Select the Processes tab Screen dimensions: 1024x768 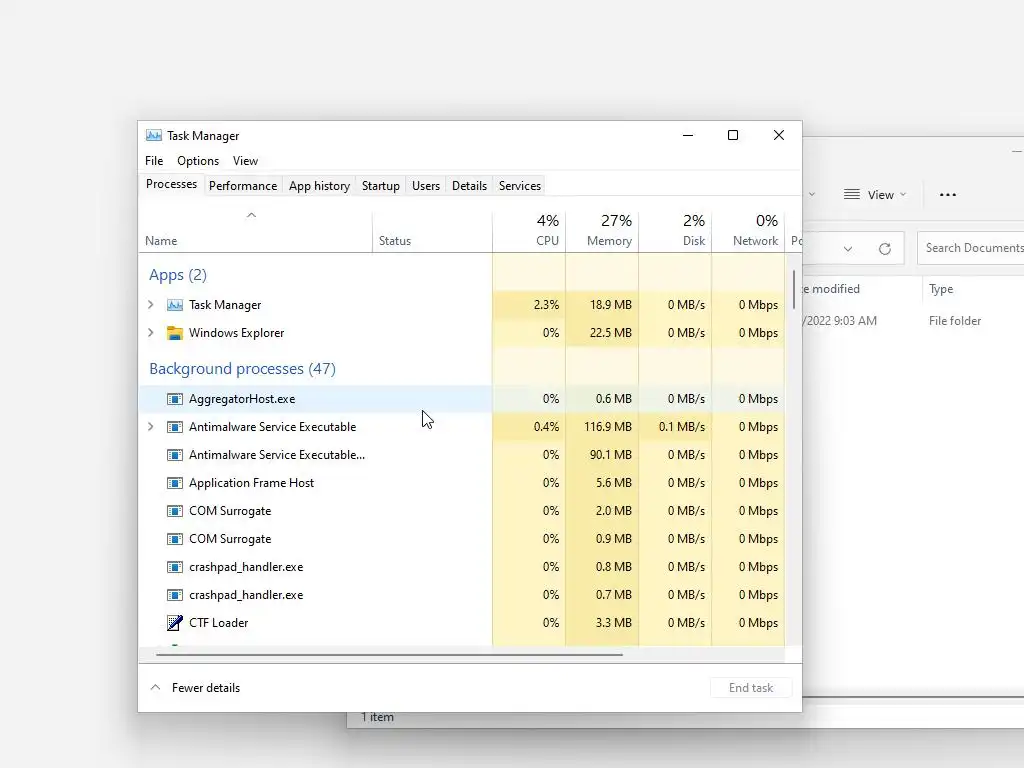[171, 185]
